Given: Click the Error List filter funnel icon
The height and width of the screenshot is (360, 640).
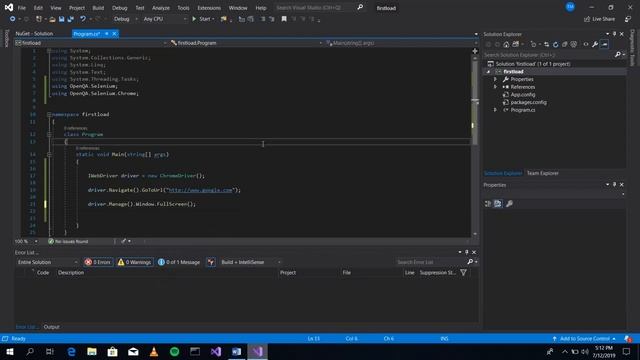Looking at the screenshot, I should (463, 272).
